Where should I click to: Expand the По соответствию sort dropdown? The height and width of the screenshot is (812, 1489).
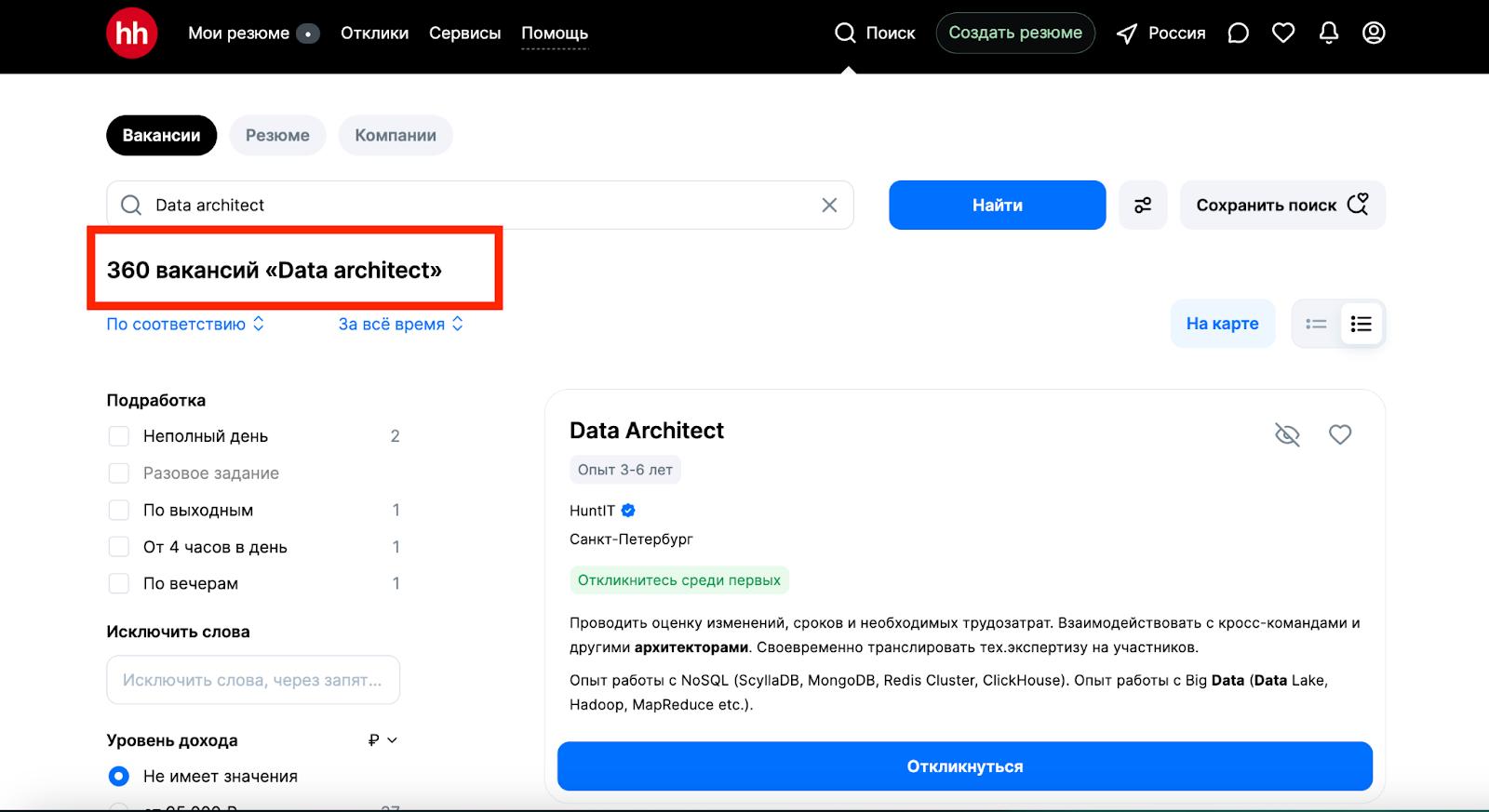[185, 324]
